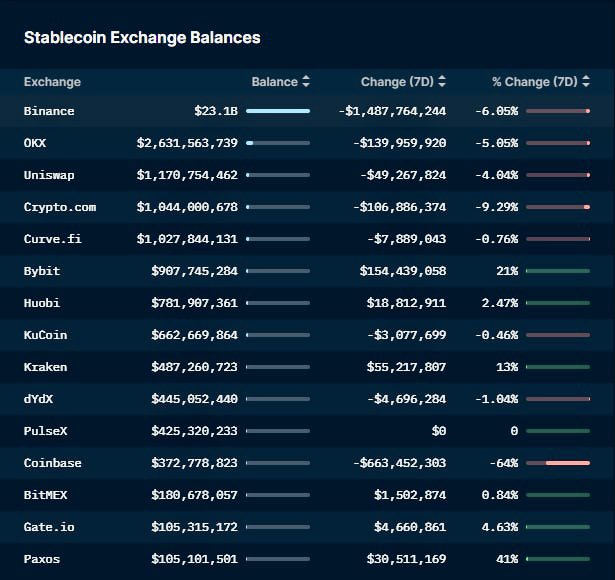This screenshot has width=615, height=580.
Task: Click the Exchange column header
Action: (52, 82)
